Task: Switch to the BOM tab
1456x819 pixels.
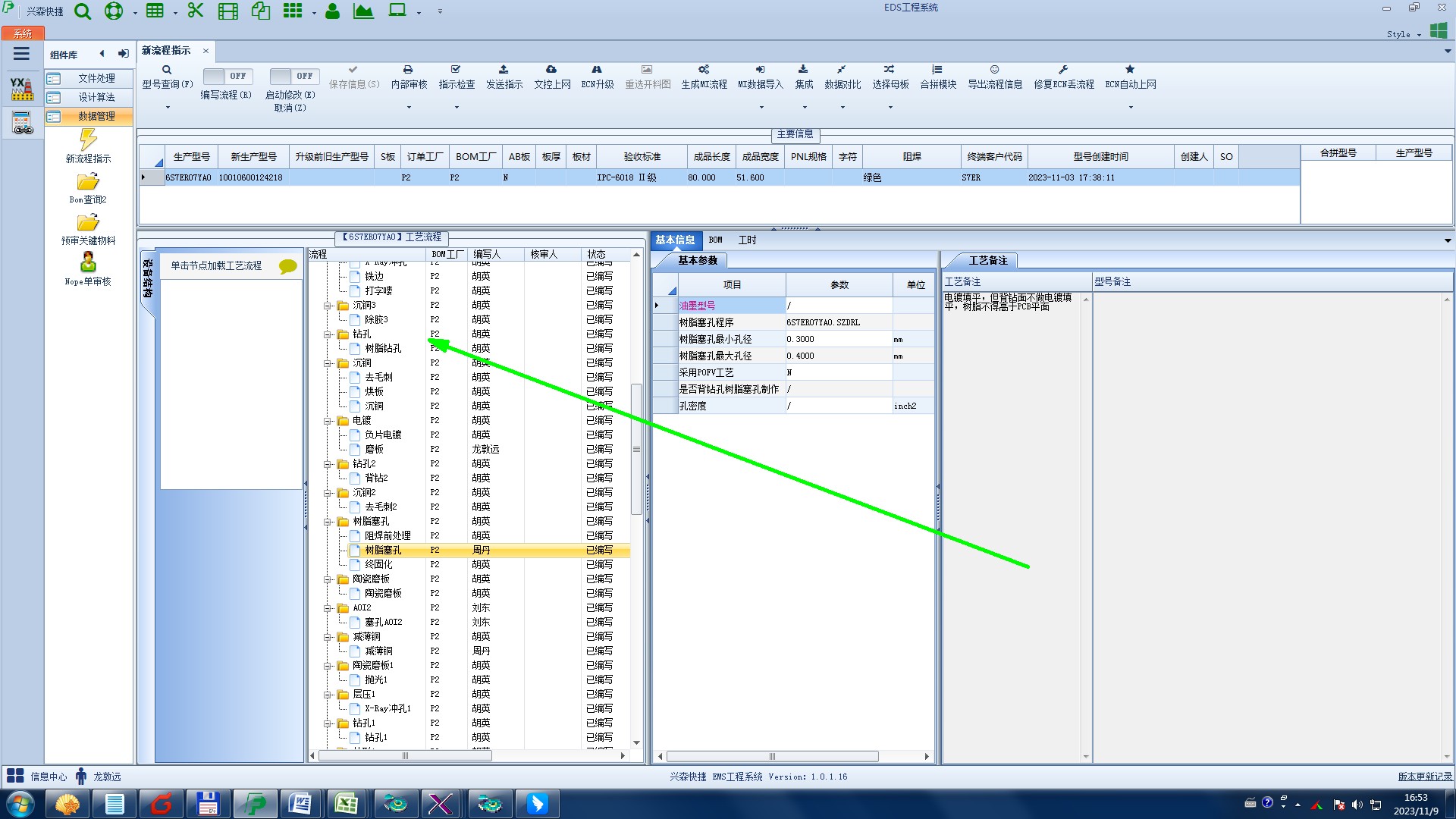Action: pos(715,240)
